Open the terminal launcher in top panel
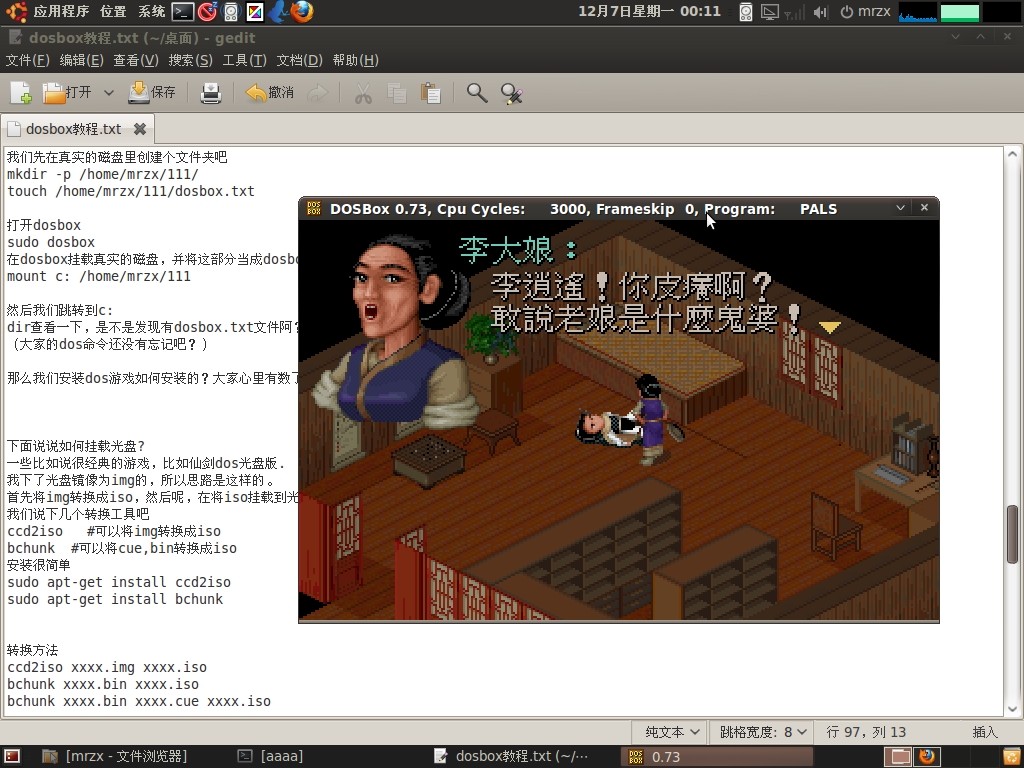The width and height of the screenshot is (1024, 768). 182,11
